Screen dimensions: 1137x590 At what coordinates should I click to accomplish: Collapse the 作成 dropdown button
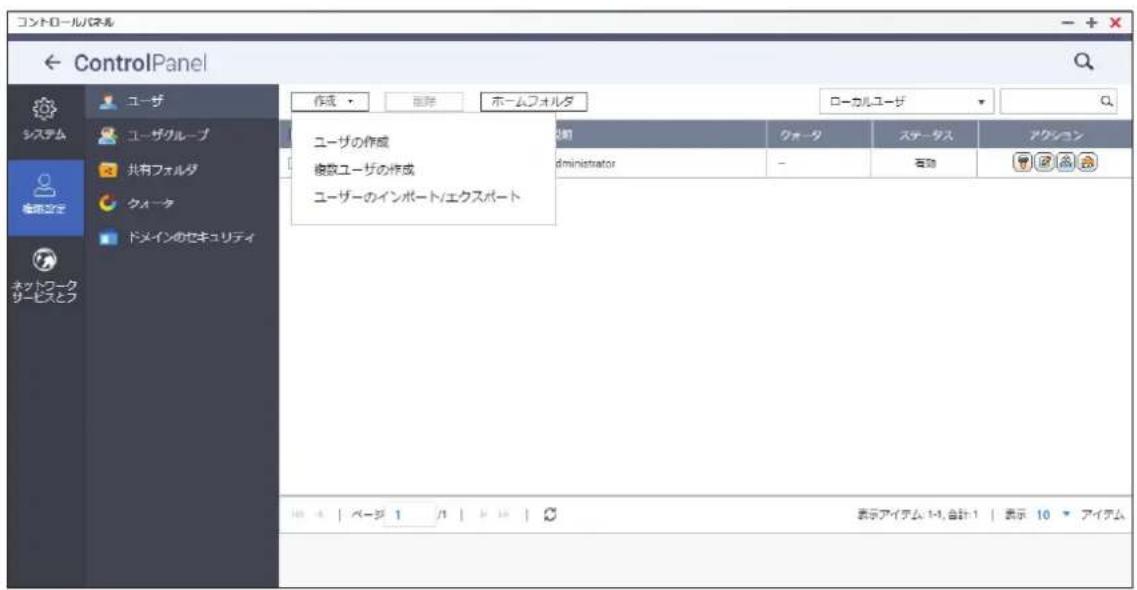pos(330,101)
